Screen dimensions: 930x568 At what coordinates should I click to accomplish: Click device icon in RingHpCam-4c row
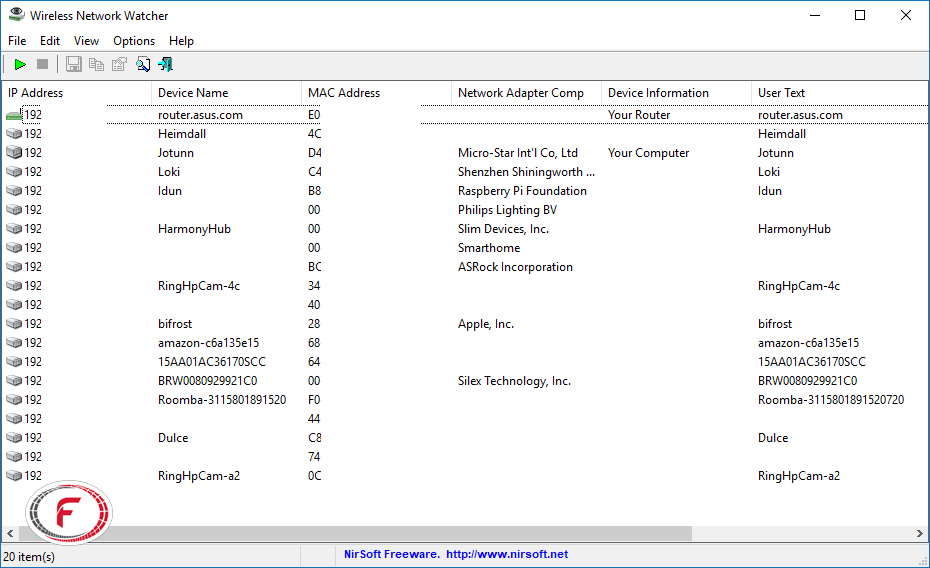[x=14, y=286]
